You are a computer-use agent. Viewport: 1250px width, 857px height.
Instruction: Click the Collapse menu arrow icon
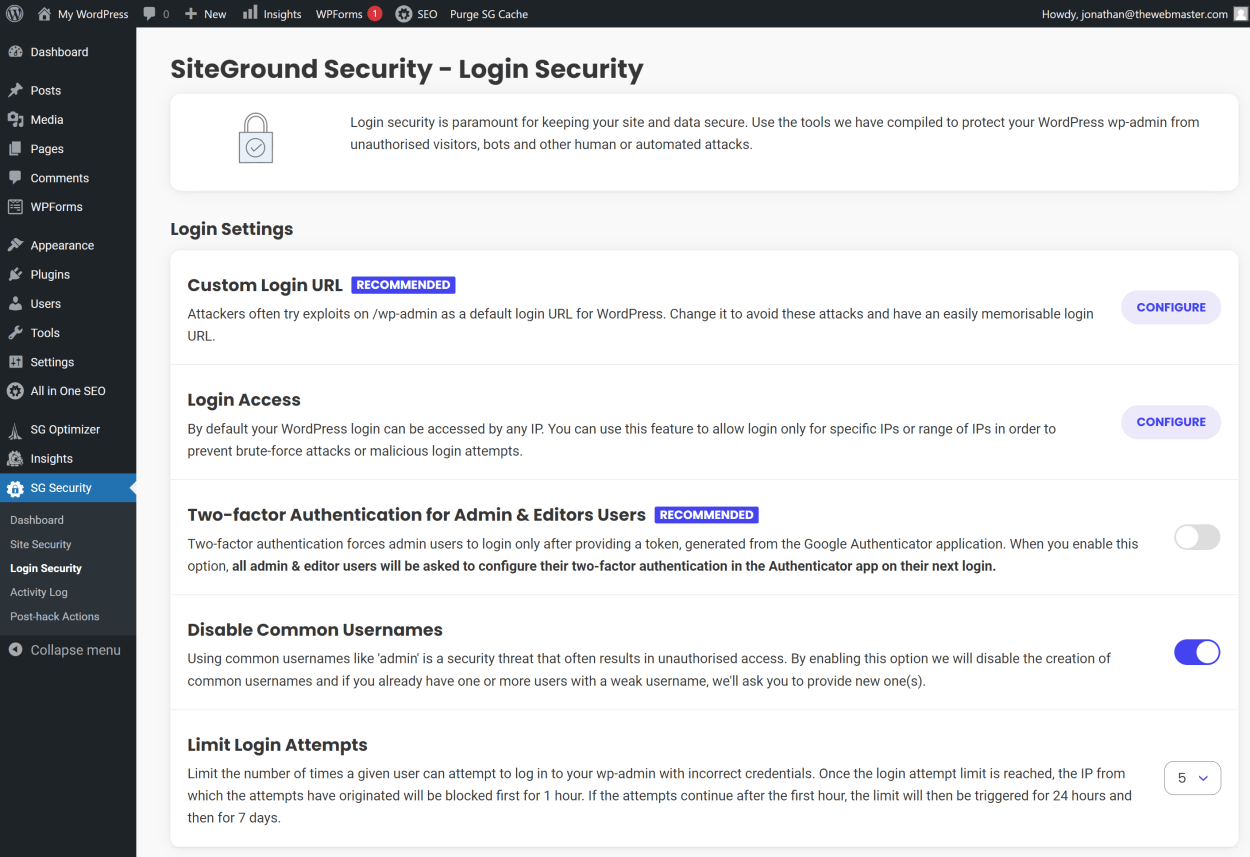coord(15,650)
